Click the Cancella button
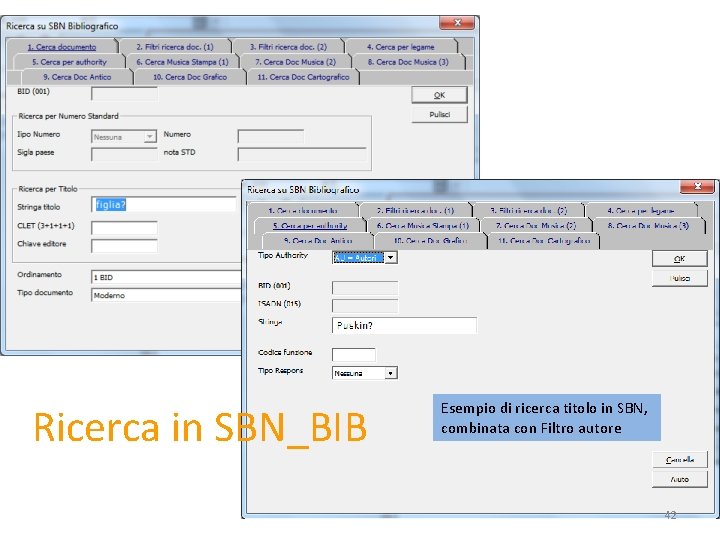Image resolution: width=720 pixels, height=540 pixels. coord(680,460)
